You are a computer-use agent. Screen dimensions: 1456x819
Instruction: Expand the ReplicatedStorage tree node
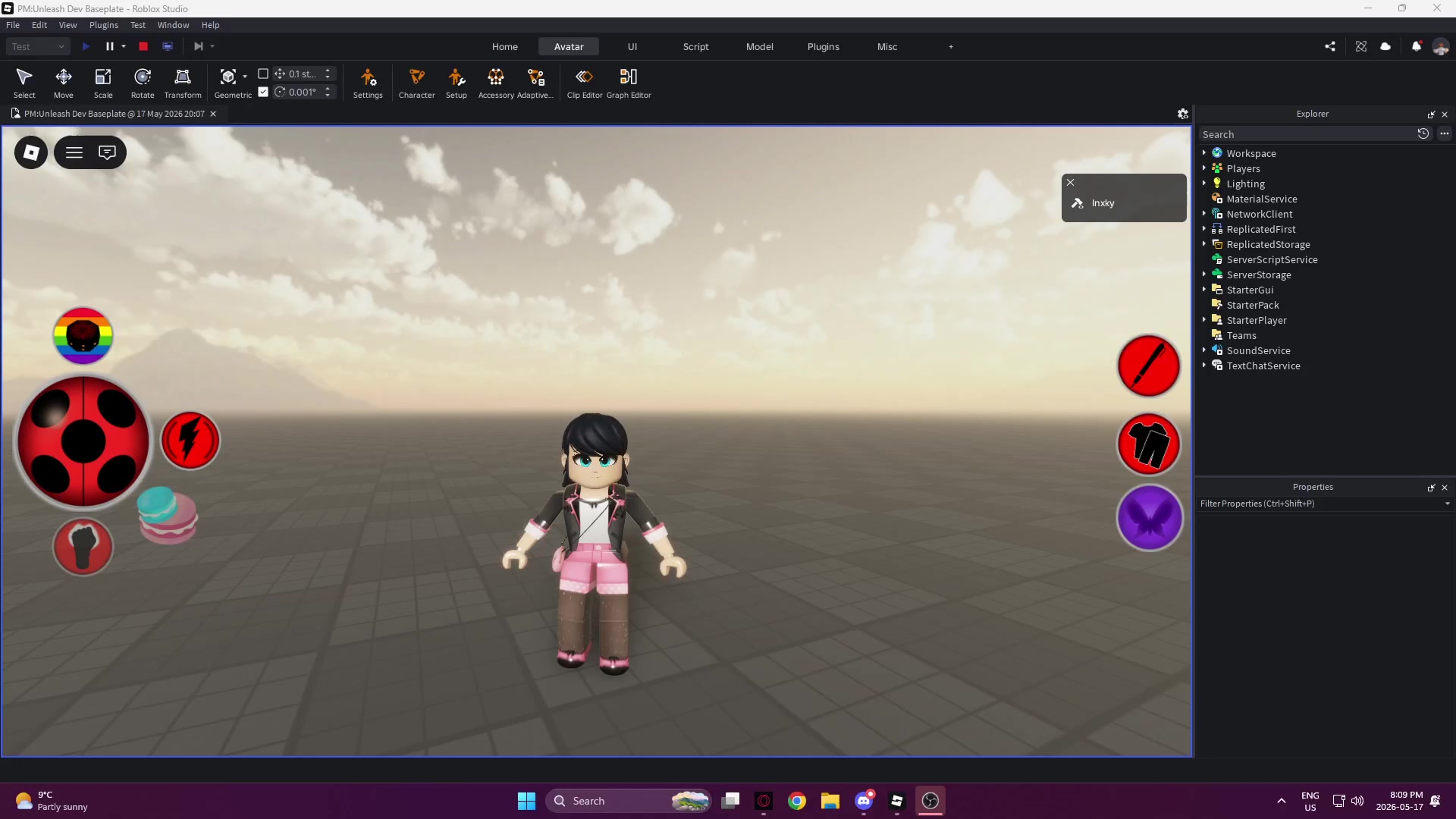point(1204,244)
